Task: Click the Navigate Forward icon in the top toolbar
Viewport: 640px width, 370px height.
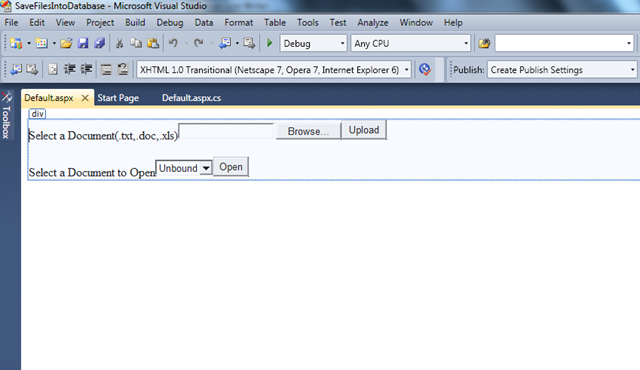Action: pyautogui.click(x=249, y=43)
